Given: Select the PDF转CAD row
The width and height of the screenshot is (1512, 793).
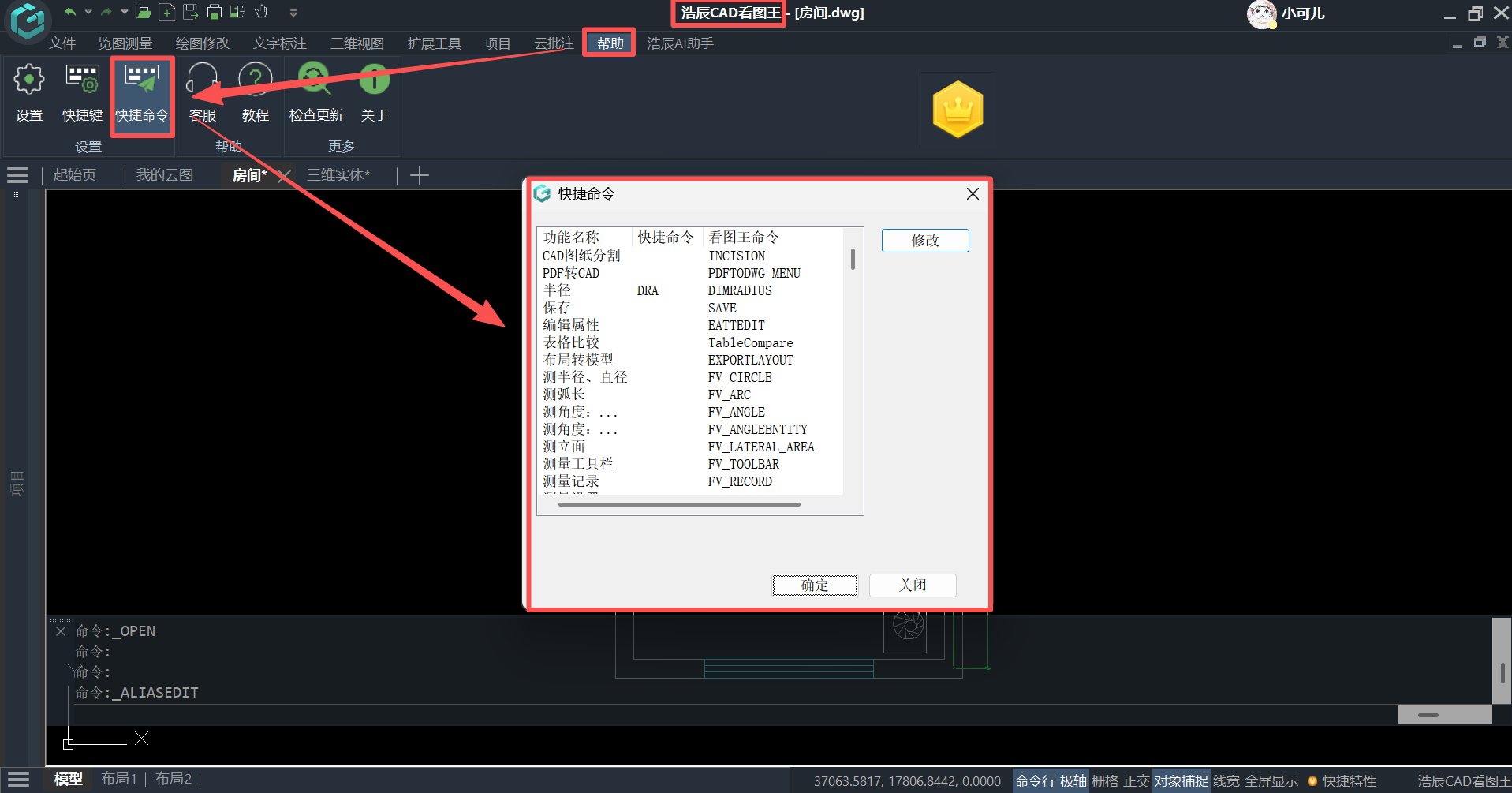Looking at the screenshot, I should (x=690, y=273).
